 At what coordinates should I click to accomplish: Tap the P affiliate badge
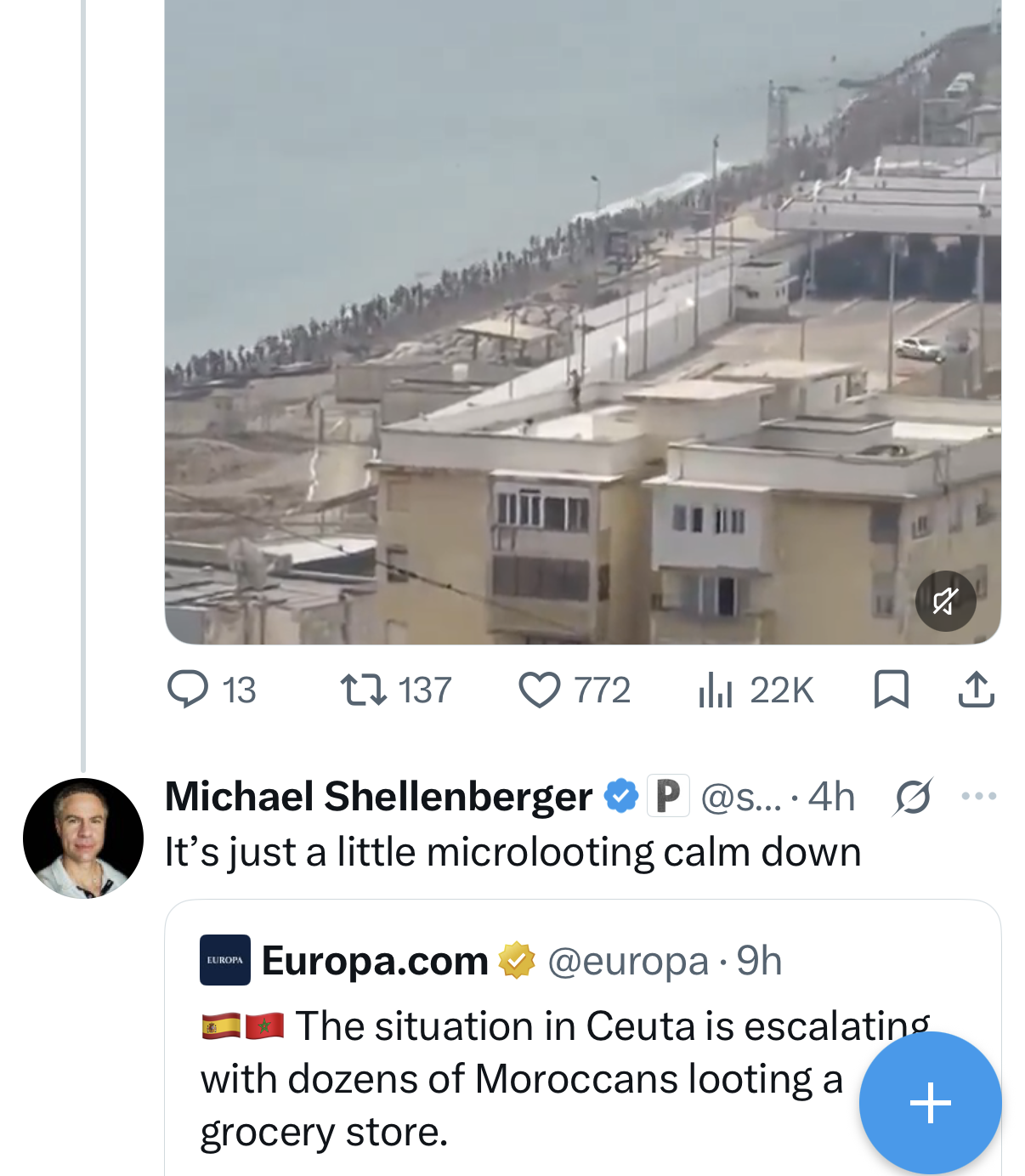(668, 797)
